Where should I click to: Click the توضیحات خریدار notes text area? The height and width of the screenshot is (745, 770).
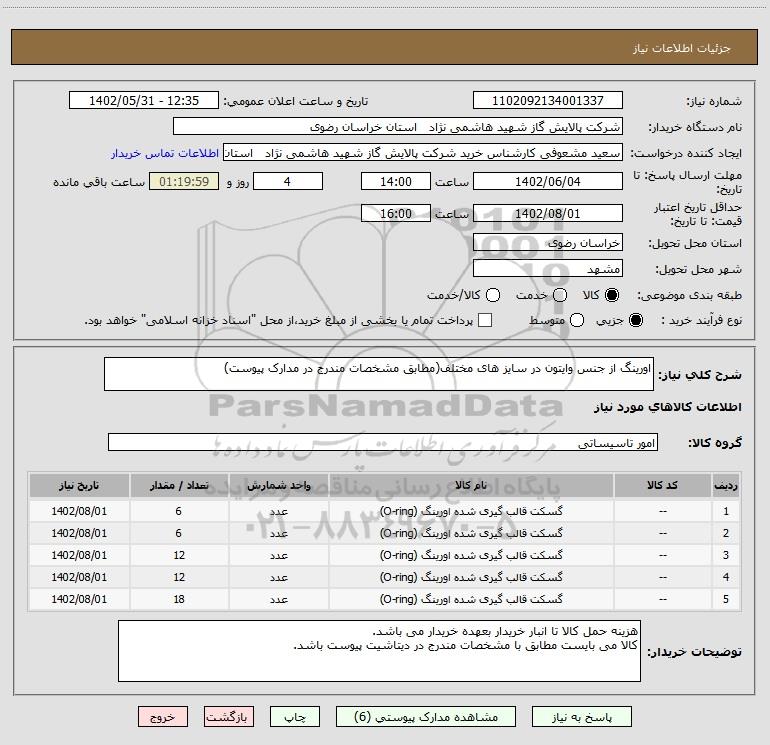point(379,650)
